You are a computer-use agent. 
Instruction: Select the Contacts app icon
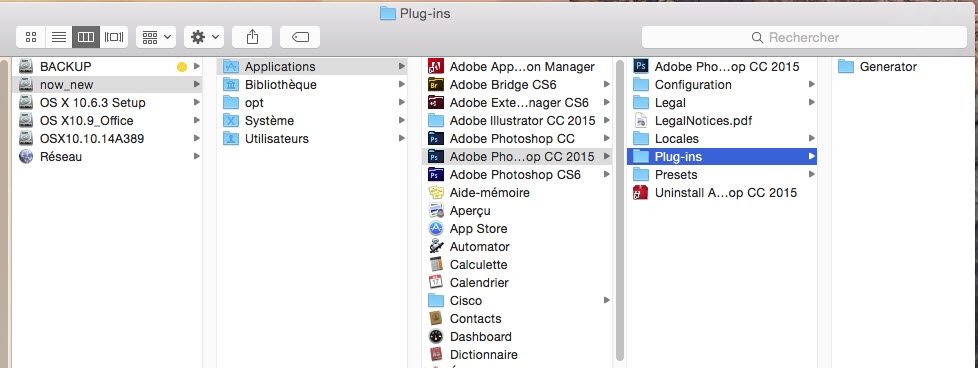(436, 319)
